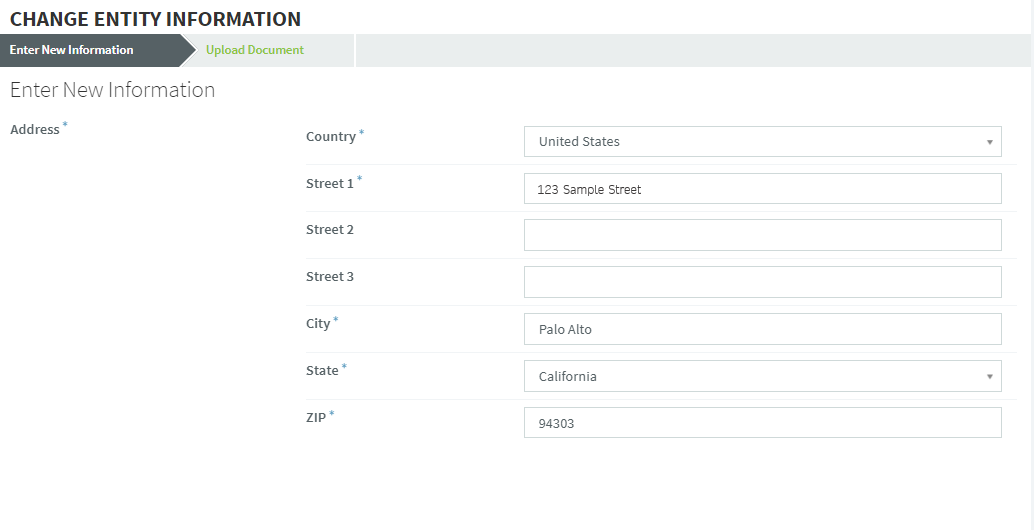Focus the empty Street 2 input field

click(762, 235)
